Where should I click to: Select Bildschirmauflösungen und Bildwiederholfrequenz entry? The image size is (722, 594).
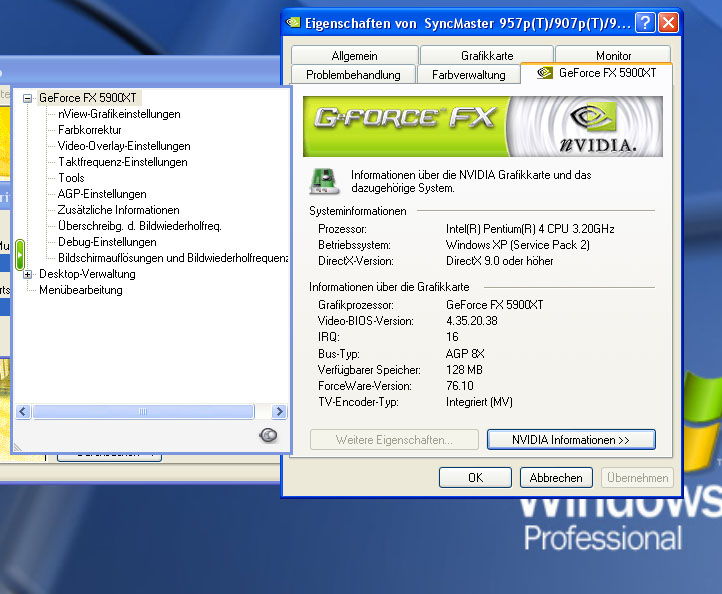coord(173,258)
